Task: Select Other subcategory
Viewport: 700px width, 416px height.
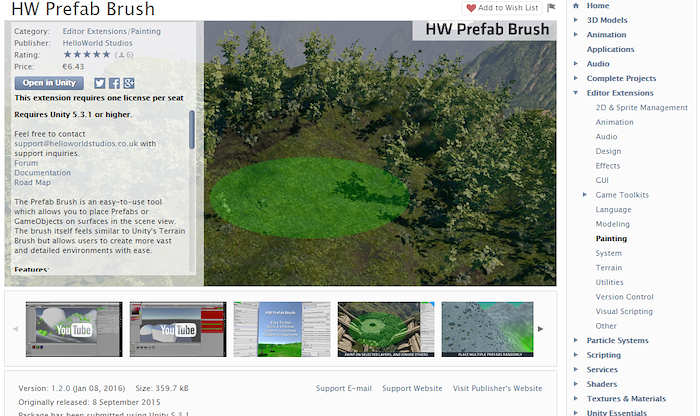Action: (606, 326)
